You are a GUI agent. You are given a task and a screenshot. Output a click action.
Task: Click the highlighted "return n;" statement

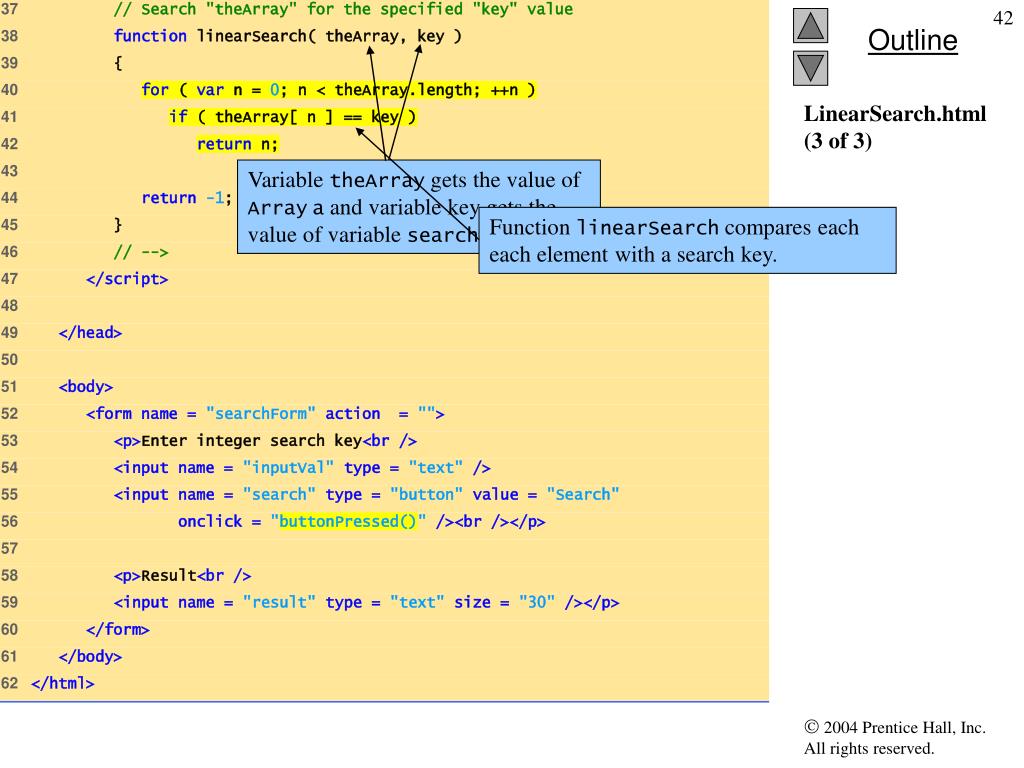point(237,144)
